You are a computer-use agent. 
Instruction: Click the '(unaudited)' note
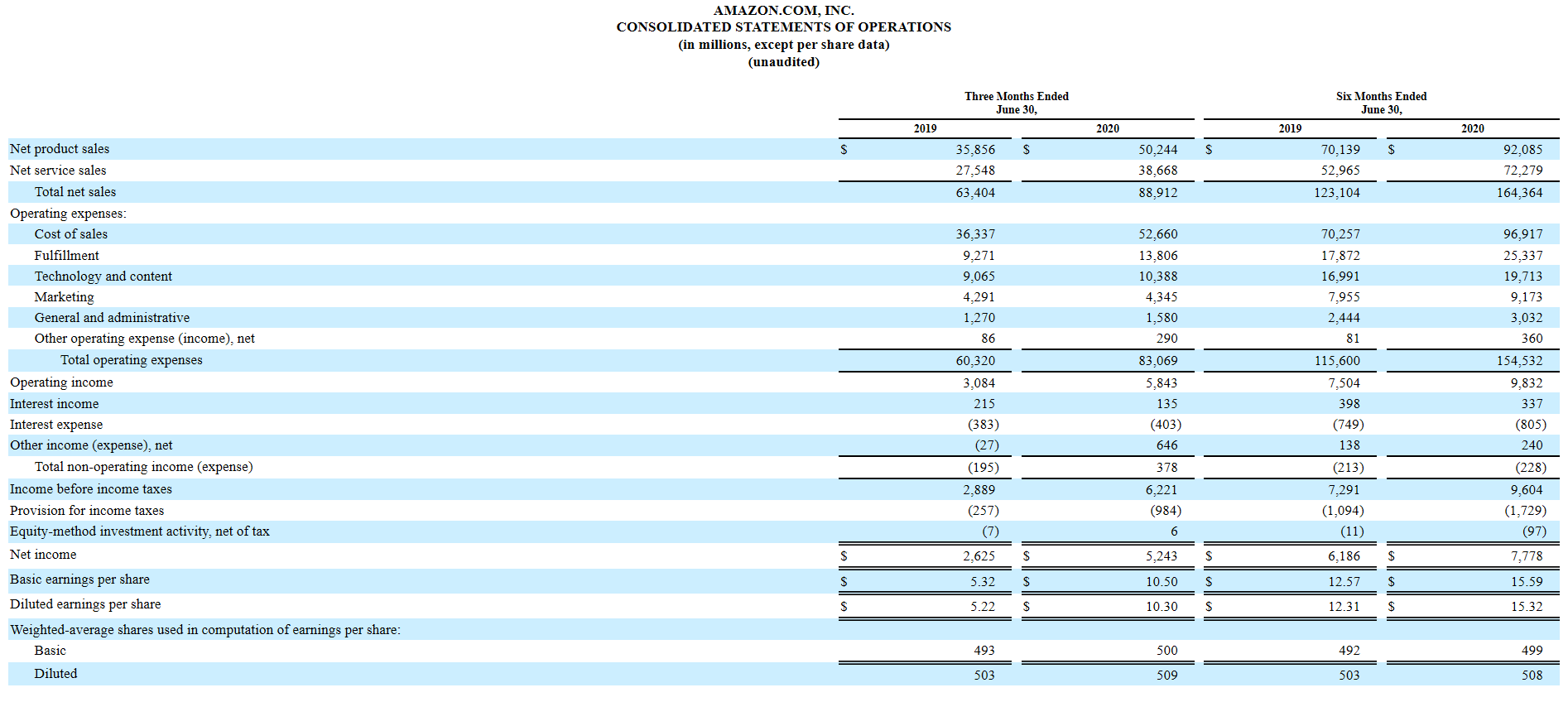click(x=783, y=62)
